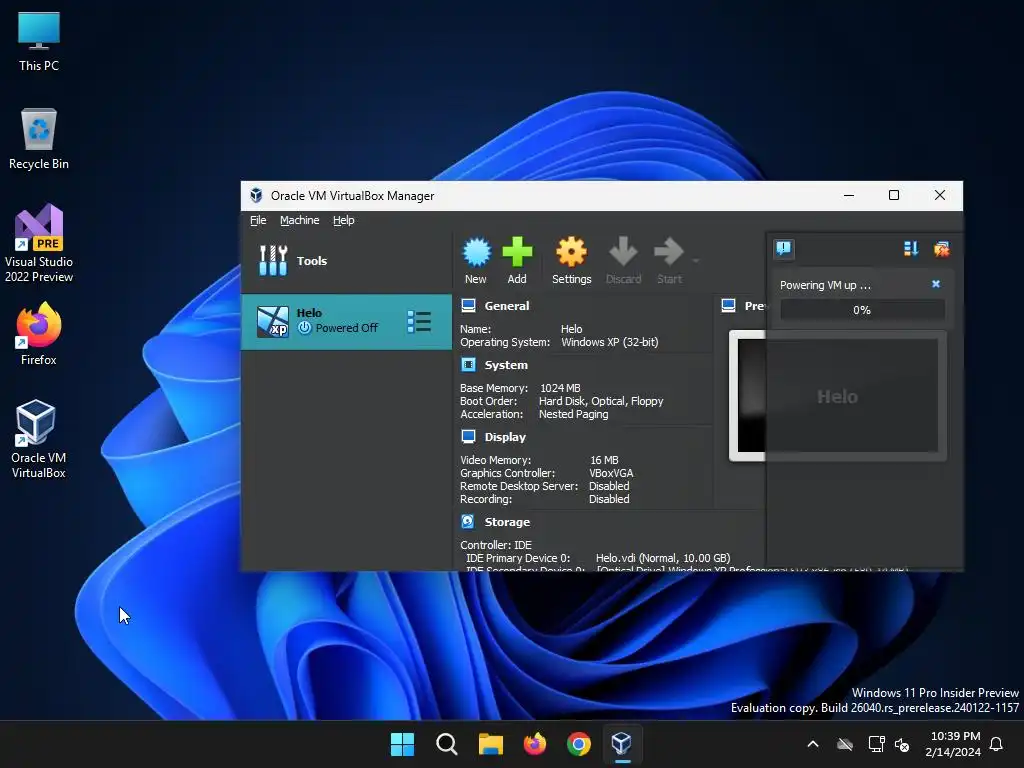Select the Tools entry in left pane
Screen dimensions: 1024x768
coord(346,261)
